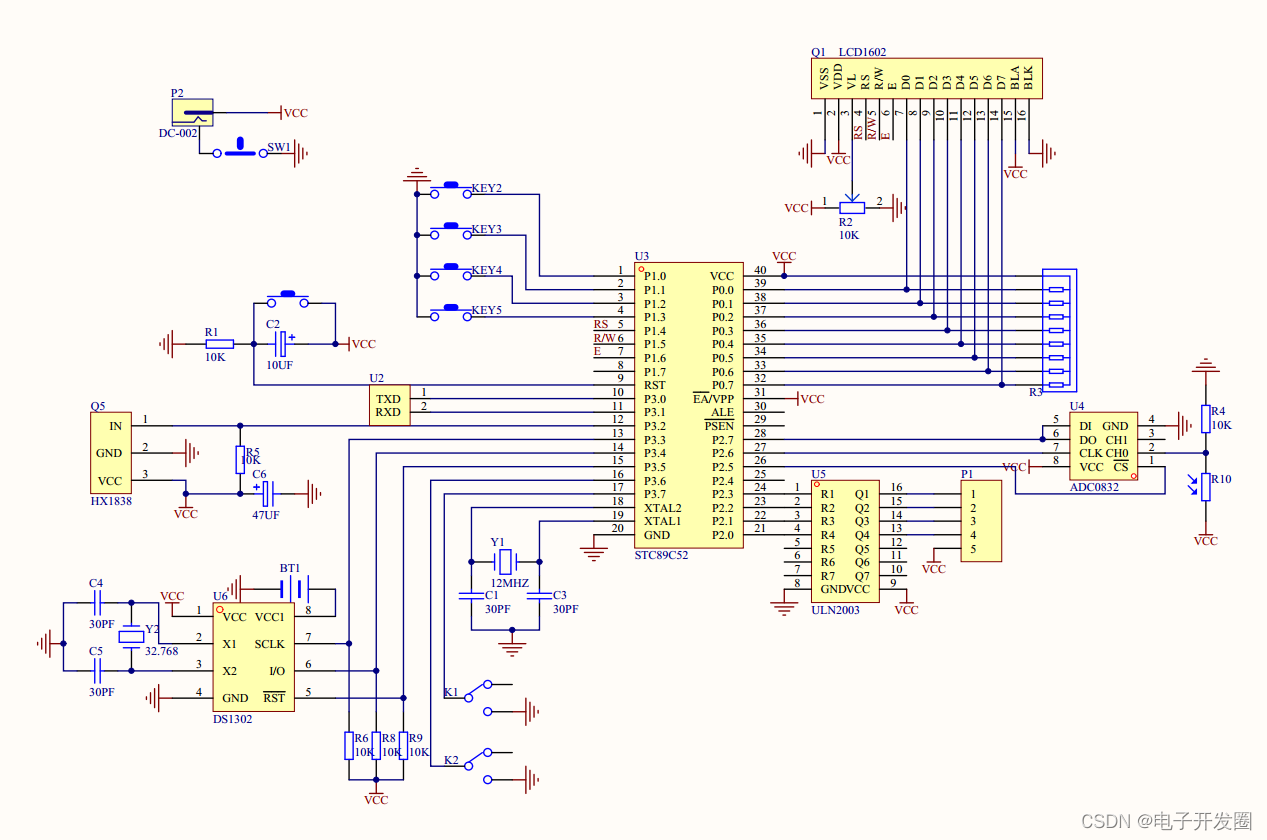Click the RXD pin label on U2

pos(388,412)
